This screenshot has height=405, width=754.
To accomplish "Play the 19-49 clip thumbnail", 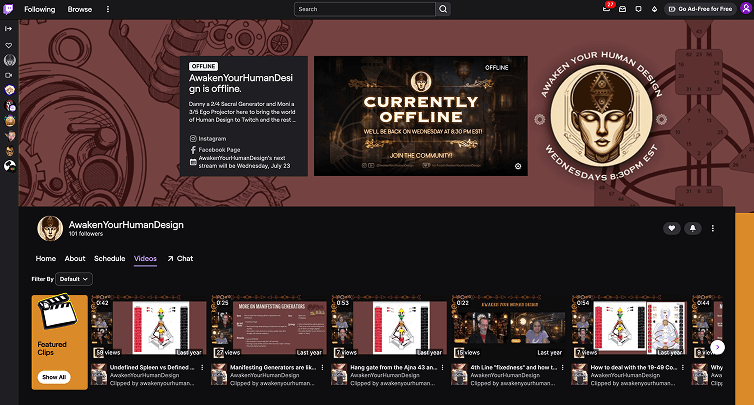I will click(630, 327).
